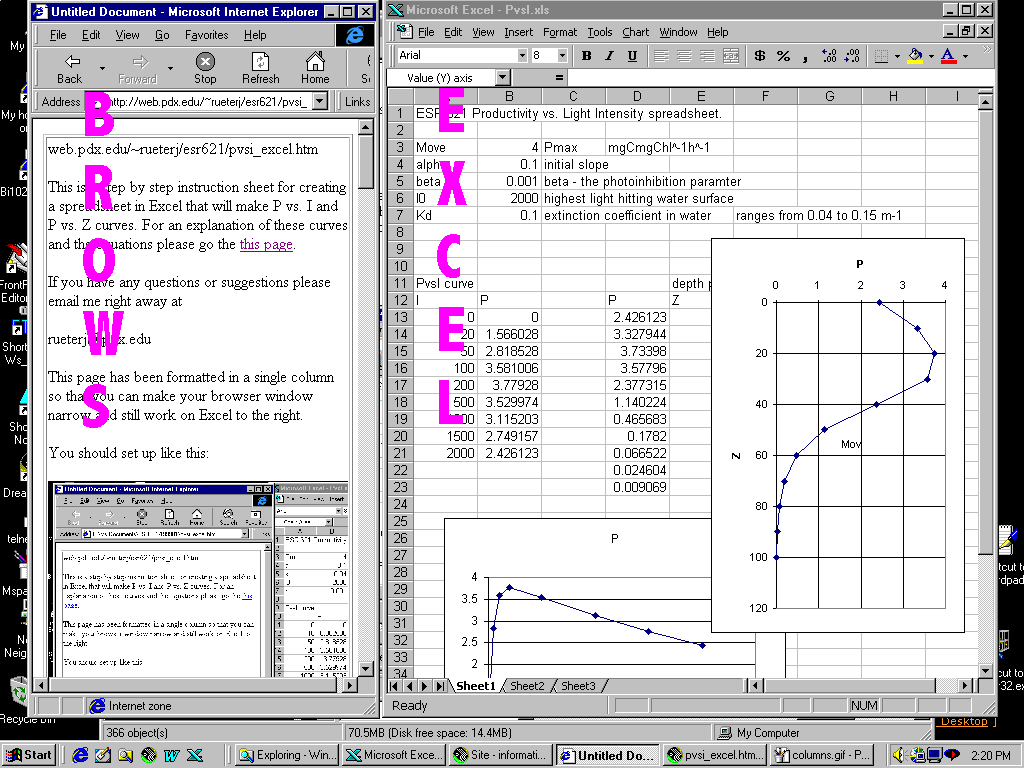1024x768 pixels.
Task: Toggle Underline formatting in Excel
Action: click(632, 56)
